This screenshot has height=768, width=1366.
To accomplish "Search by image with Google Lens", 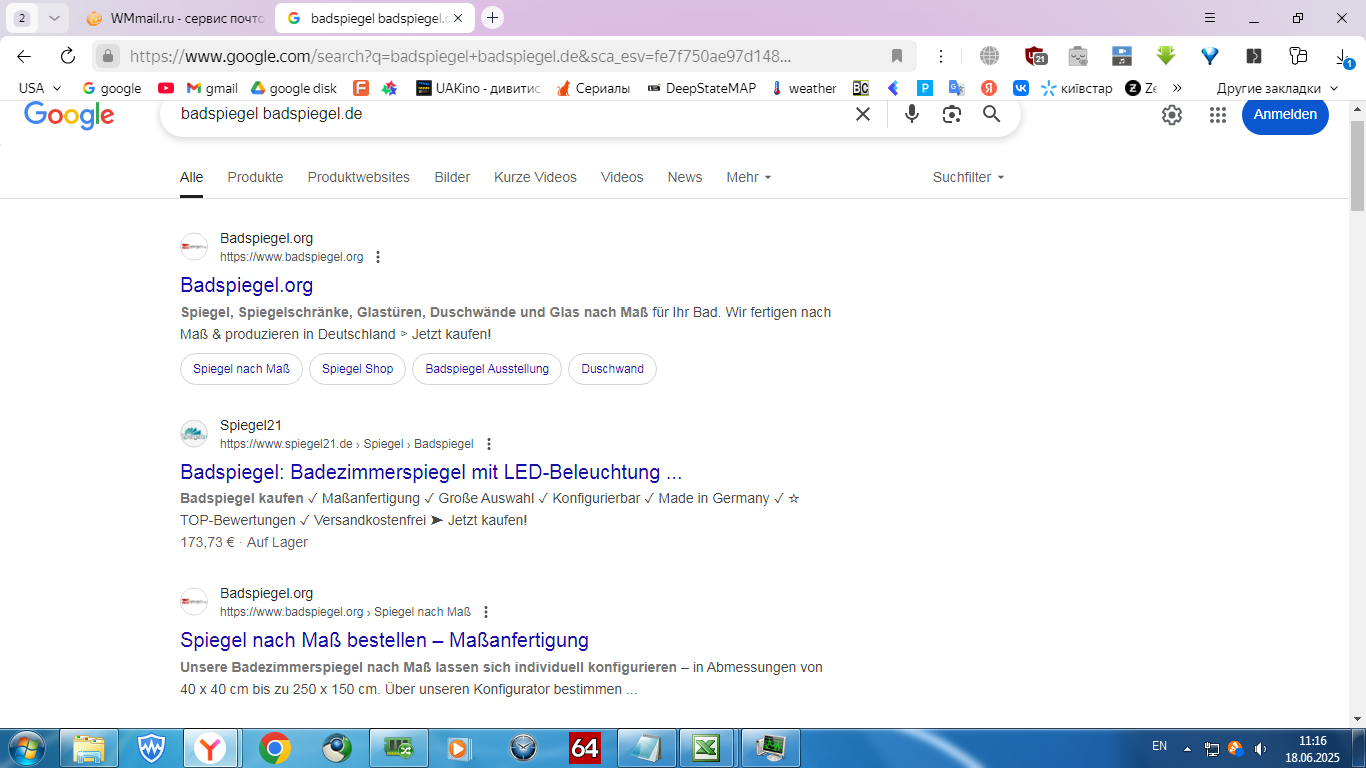I will click(x=952, y=114).
